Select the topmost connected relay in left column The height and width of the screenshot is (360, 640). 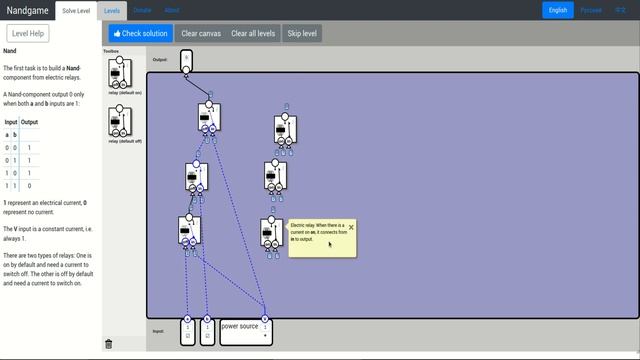(209, 118)
